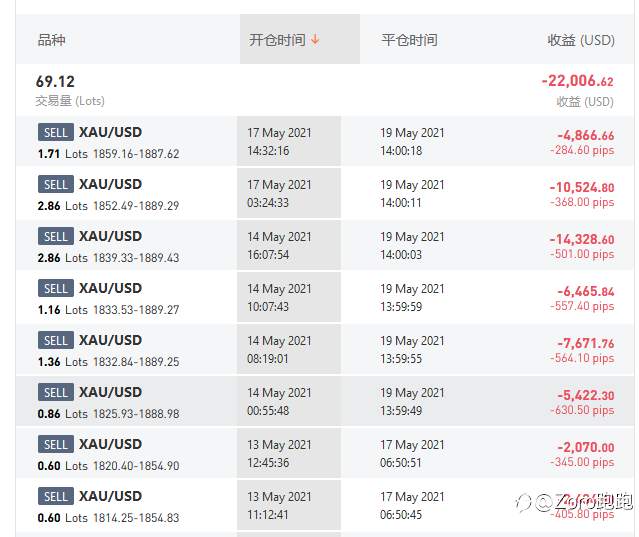Click the 开仓时间 sort arrow icon
639x537 pixels.
[316, 40]
